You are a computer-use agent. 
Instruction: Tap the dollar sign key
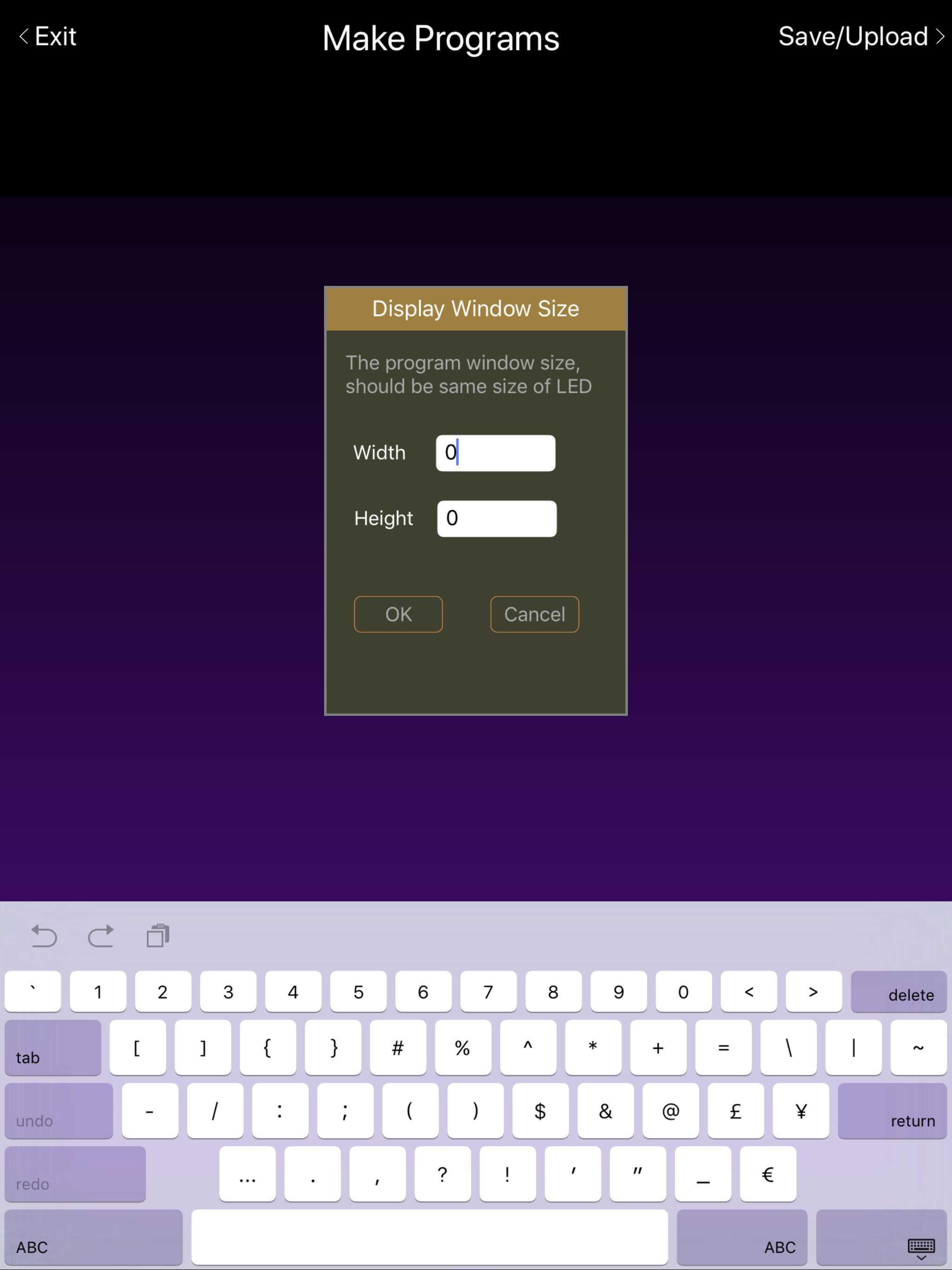click(540, 1111)
